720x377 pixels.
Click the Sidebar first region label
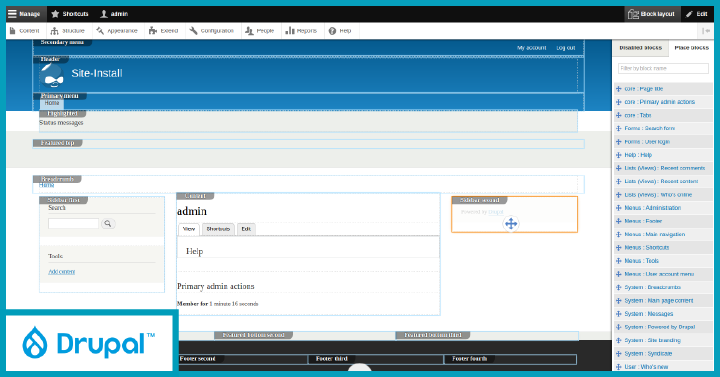(x=63, y=200)
